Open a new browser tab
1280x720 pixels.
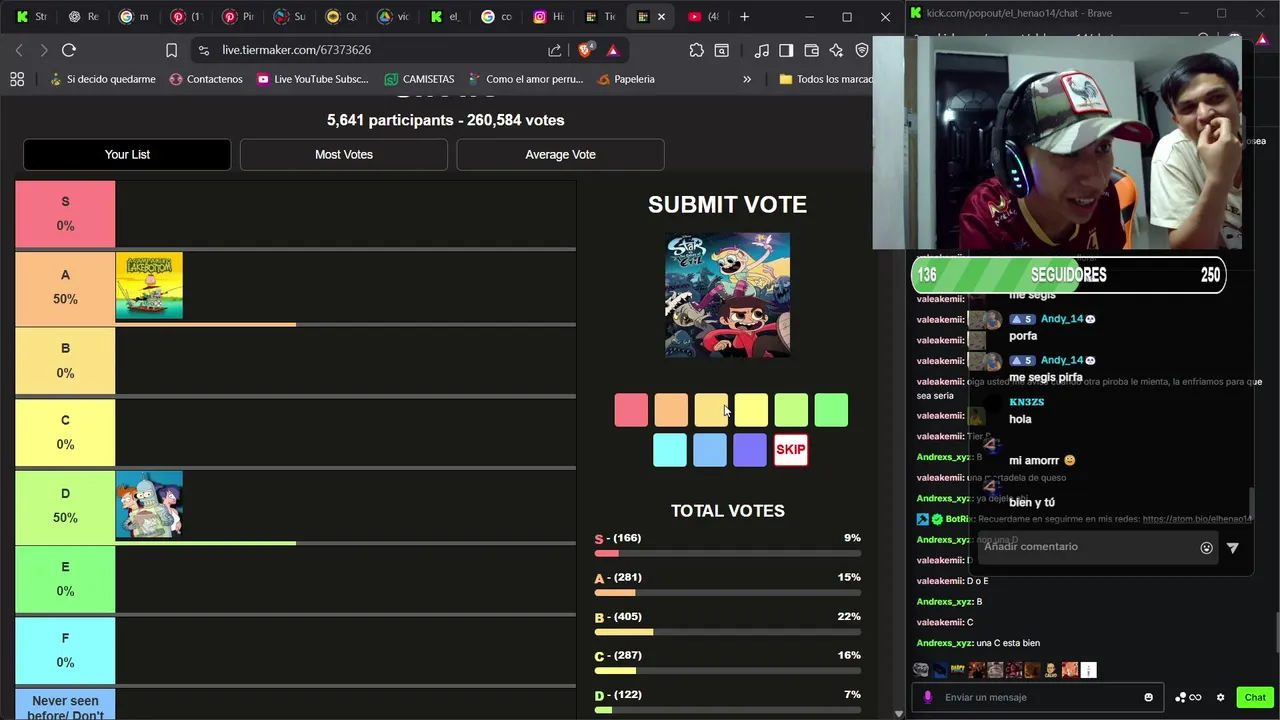(x=744, y=17)
